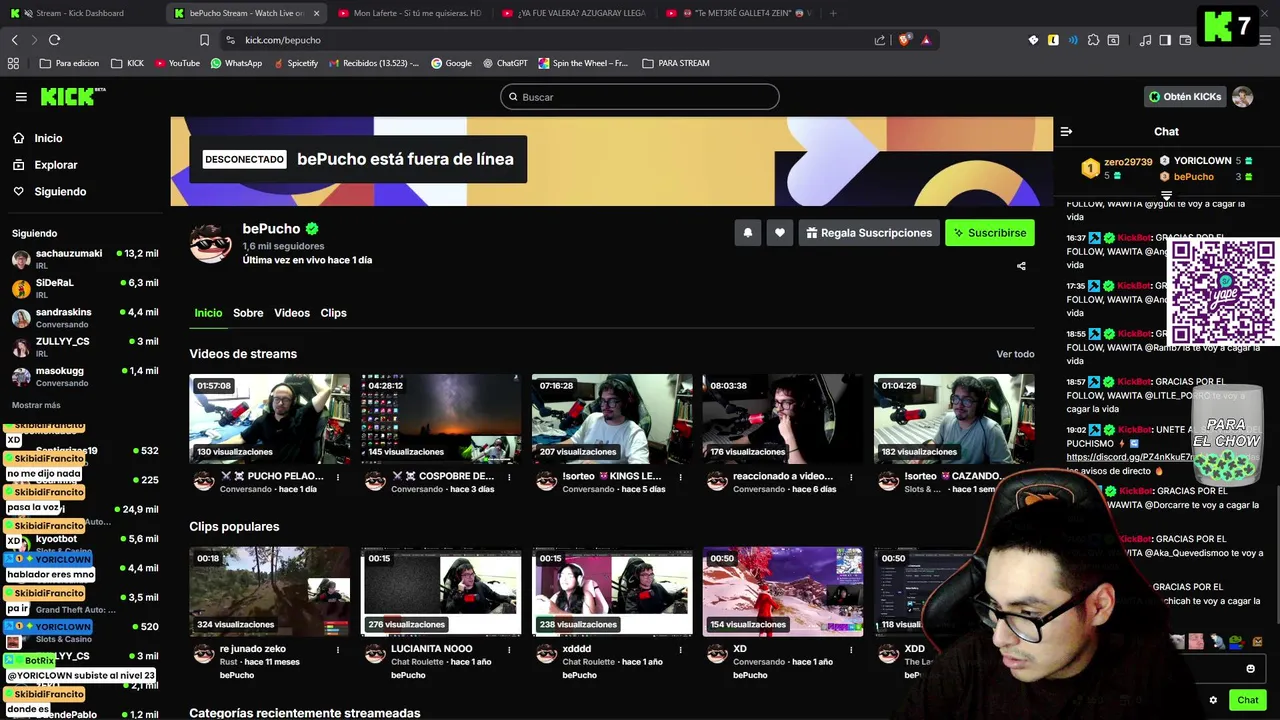The image size is (1280, 720).
Task: Switch to the Clips tab
Action: point(333,313)
